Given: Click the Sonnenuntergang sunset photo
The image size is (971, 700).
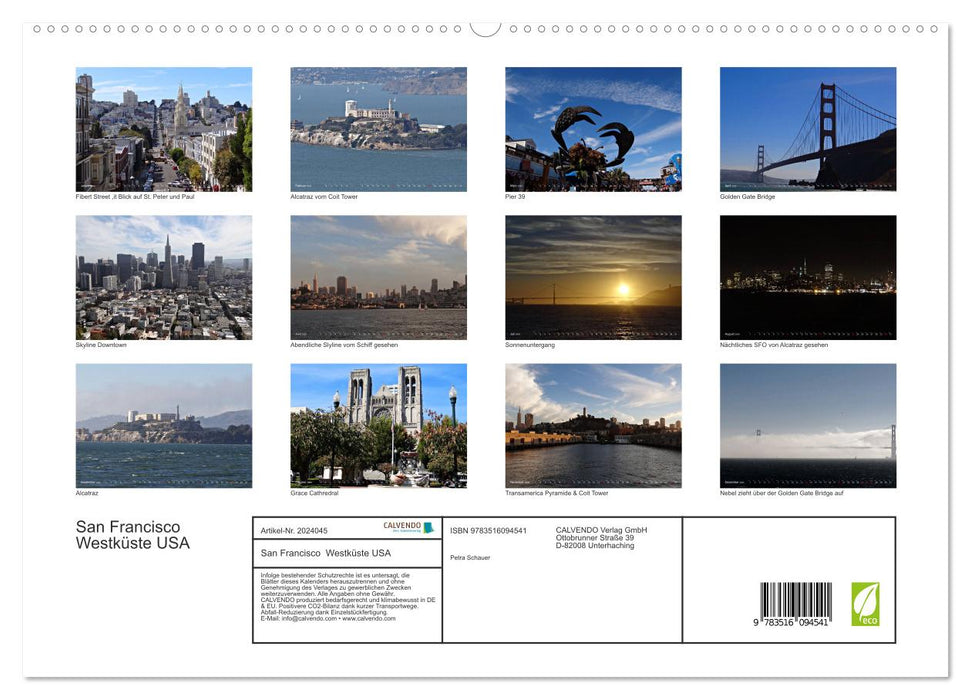Looking at the screenshot, I should (592, 276).
